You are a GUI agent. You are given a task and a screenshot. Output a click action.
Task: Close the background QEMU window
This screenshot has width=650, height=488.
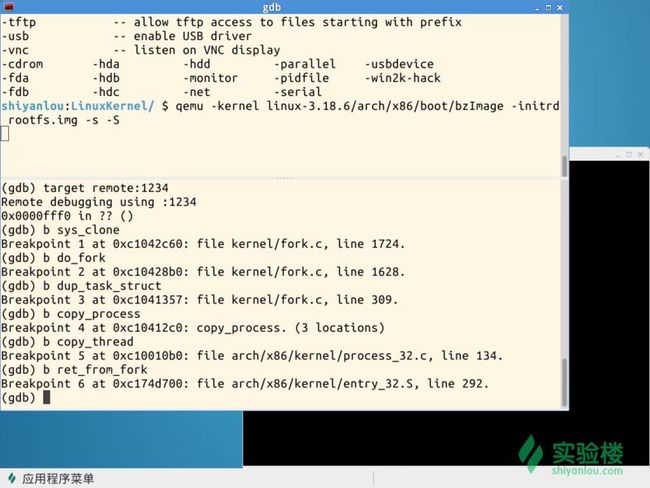coord(640,154)
